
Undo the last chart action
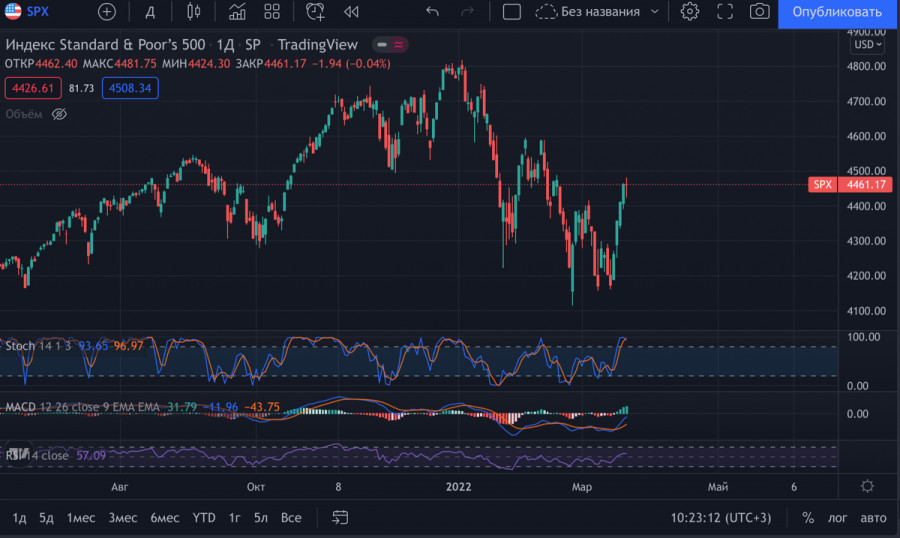pyautogui.click(x=432, y=11)
